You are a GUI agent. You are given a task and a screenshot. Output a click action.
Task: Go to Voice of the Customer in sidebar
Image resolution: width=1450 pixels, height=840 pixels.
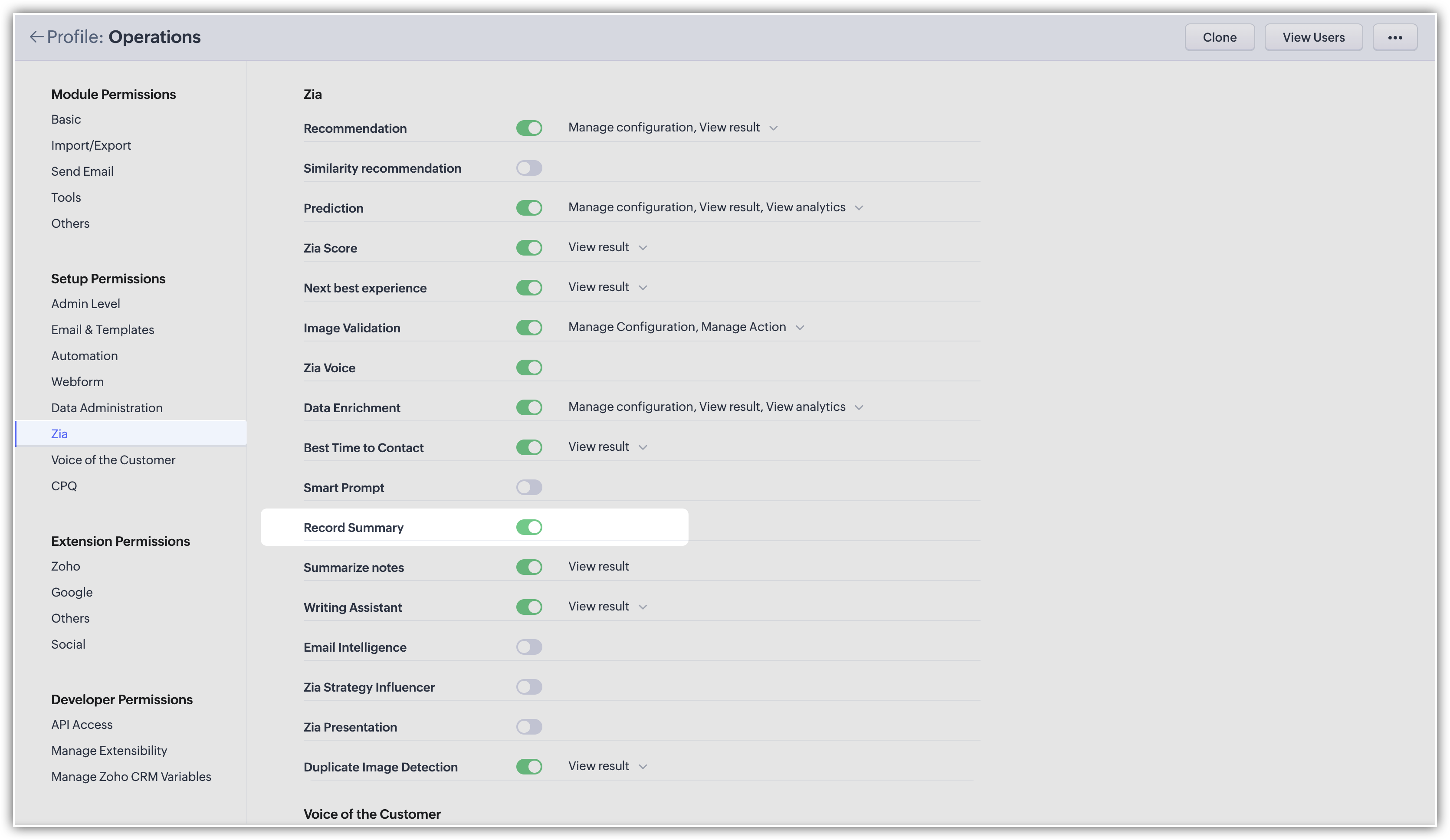113,459
